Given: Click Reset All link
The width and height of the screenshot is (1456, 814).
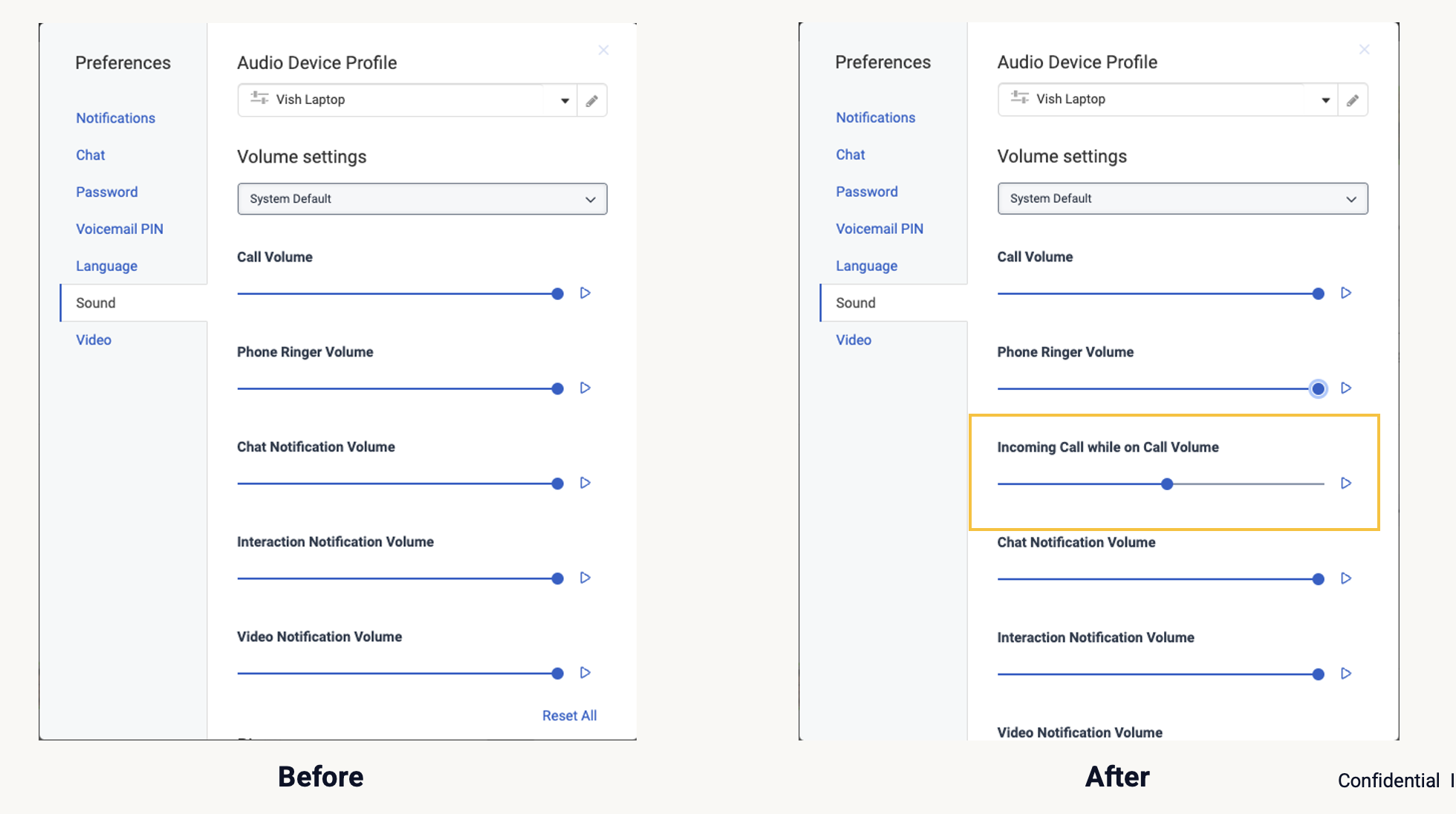Looking at the screenshot, I should point(569,716).
